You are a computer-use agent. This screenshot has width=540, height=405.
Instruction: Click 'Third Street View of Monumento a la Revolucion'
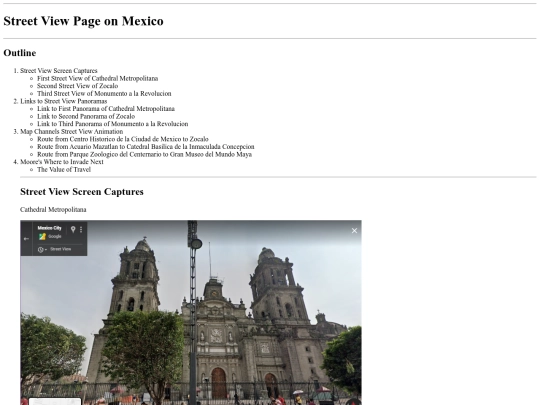pyautogui.click(x=104, y=93)
